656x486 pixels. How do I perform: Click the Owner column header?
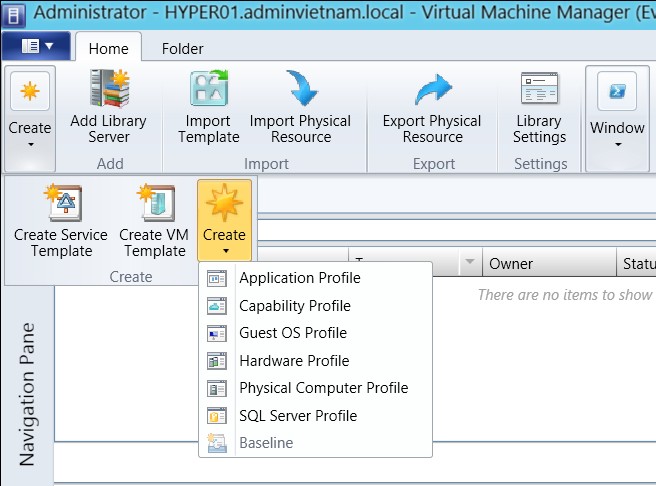pos(549,263)
